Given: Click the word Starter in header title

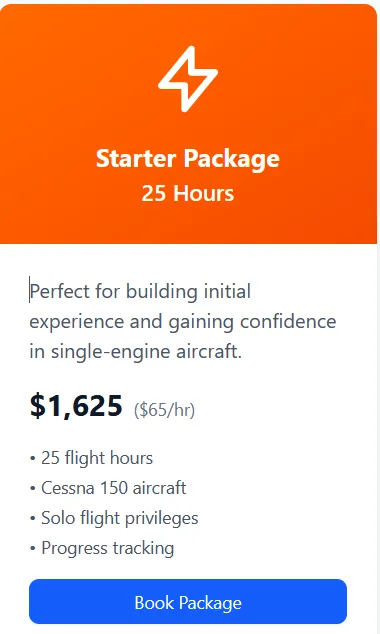Looking at the screenshot, I should tap(136, 158).
